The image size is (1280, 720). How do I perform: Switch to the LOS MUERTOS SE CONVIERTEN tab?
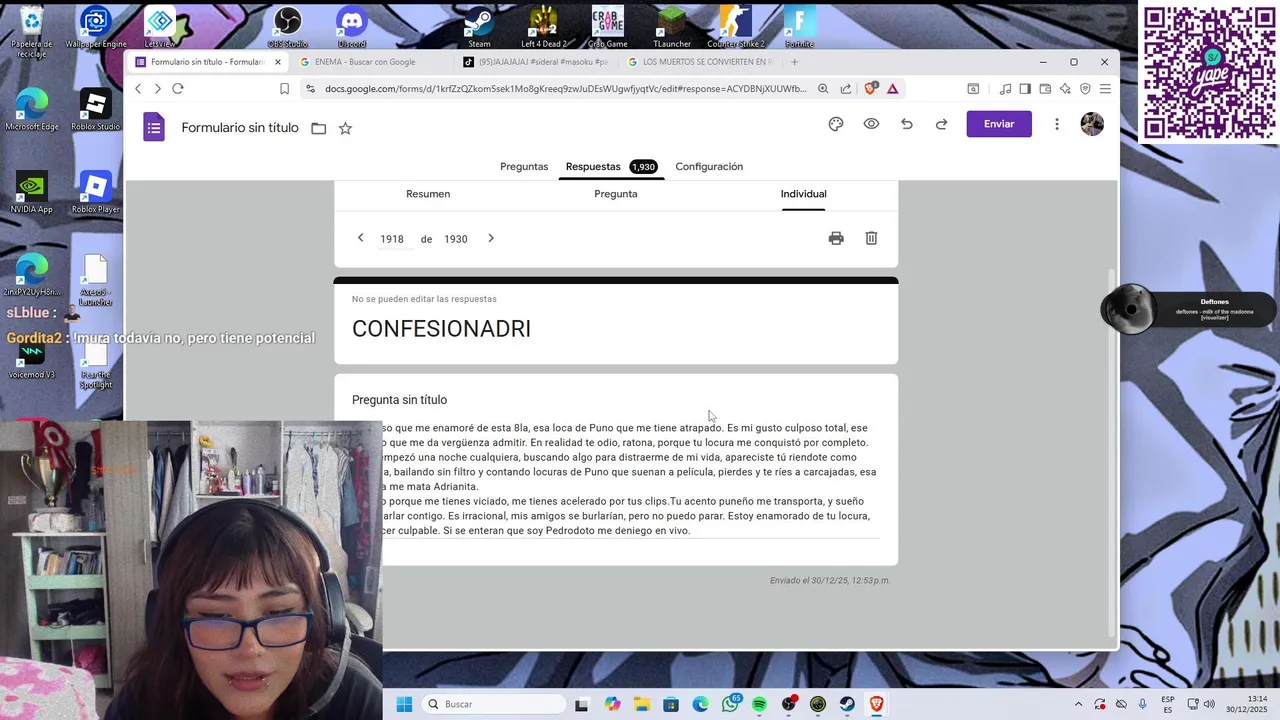click(x=700, y=62)
